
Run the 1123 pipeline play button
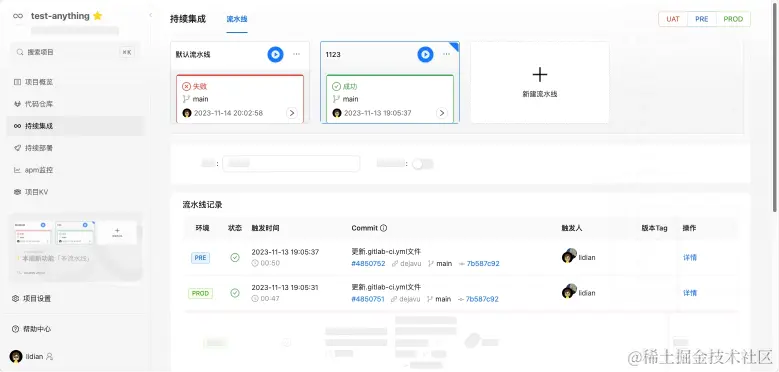click(x=425, y=55)
